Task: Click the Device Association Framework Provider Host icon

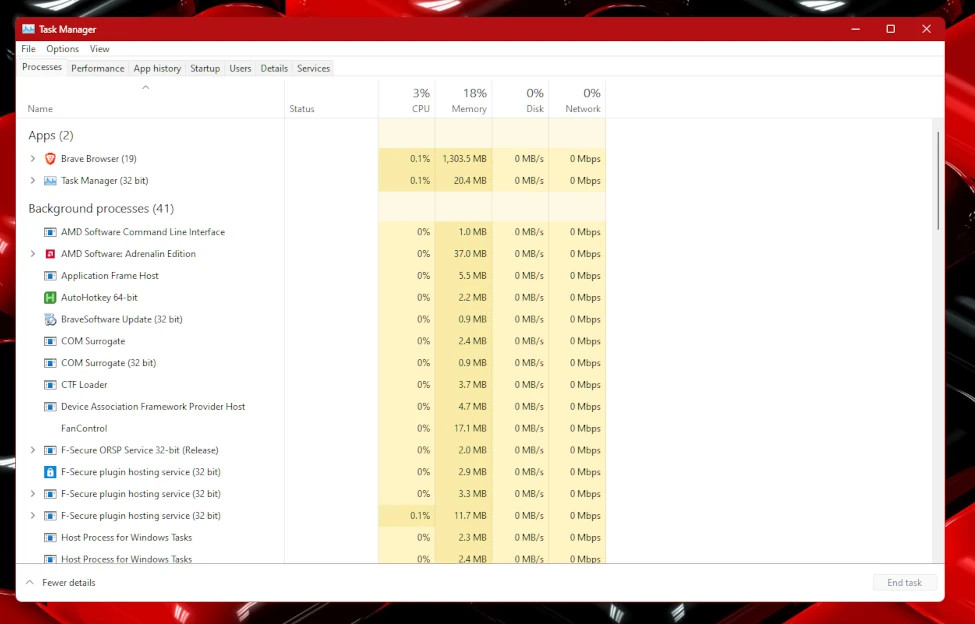Action: click(x=50, y=406)
